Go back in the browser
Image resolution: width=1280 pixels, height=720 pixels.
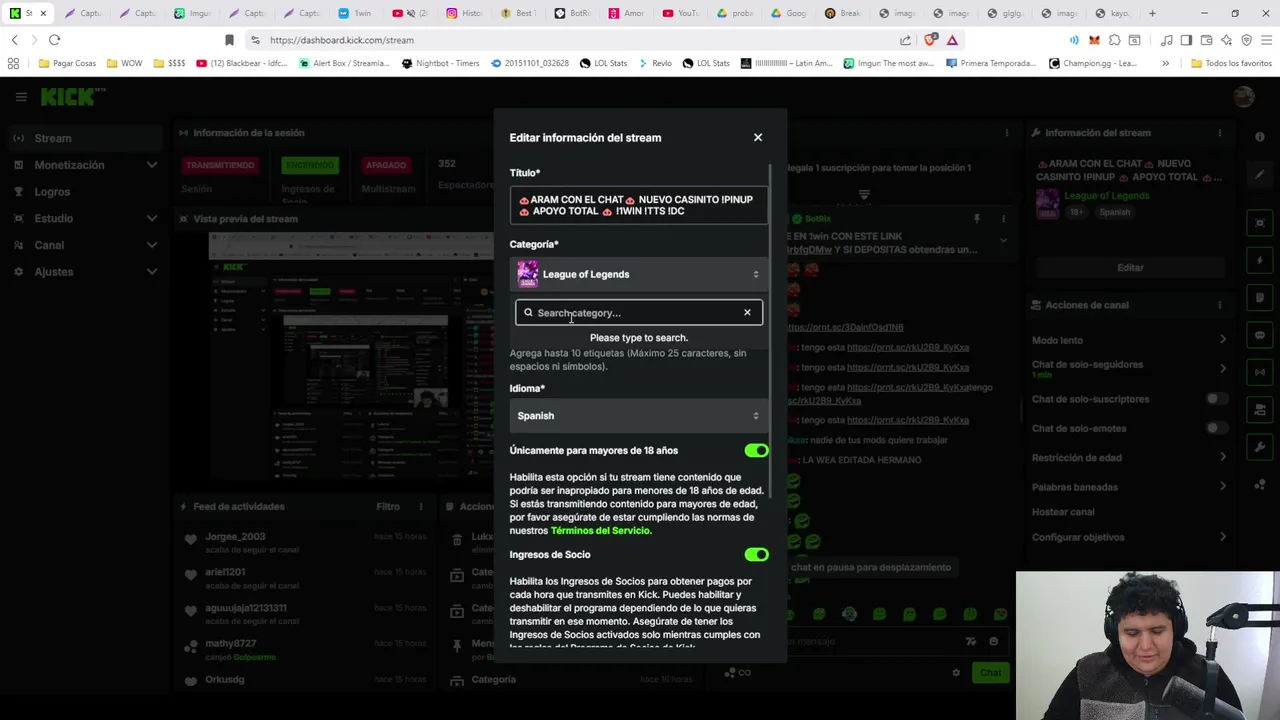click(14, 40)
